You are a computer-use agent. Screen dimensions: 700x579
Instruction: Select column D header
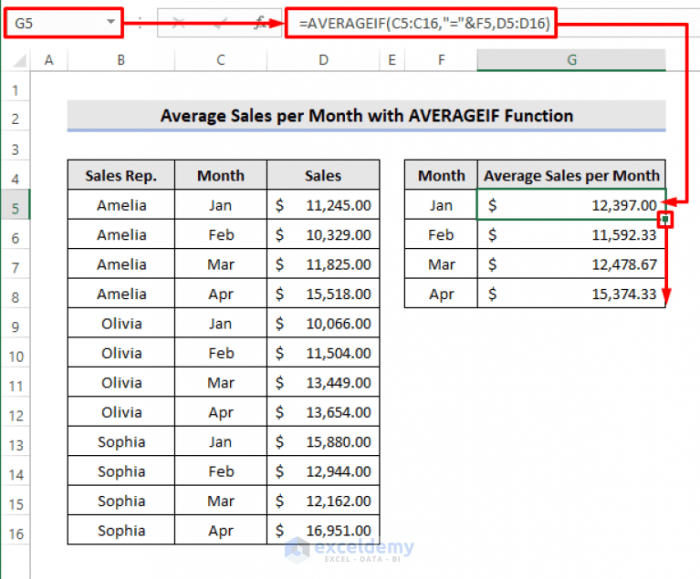point(323,60)
